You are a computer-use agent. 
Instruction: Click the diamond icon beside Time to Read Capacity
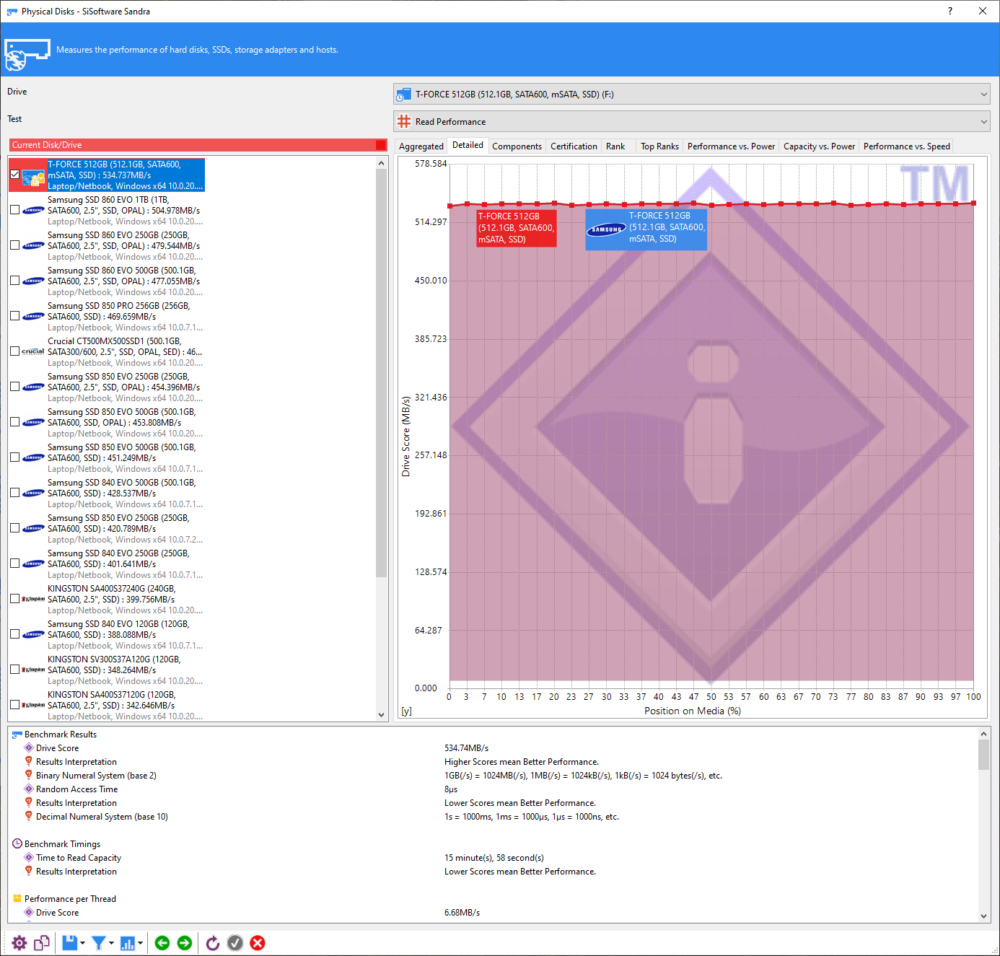click(x=29, y=858)
